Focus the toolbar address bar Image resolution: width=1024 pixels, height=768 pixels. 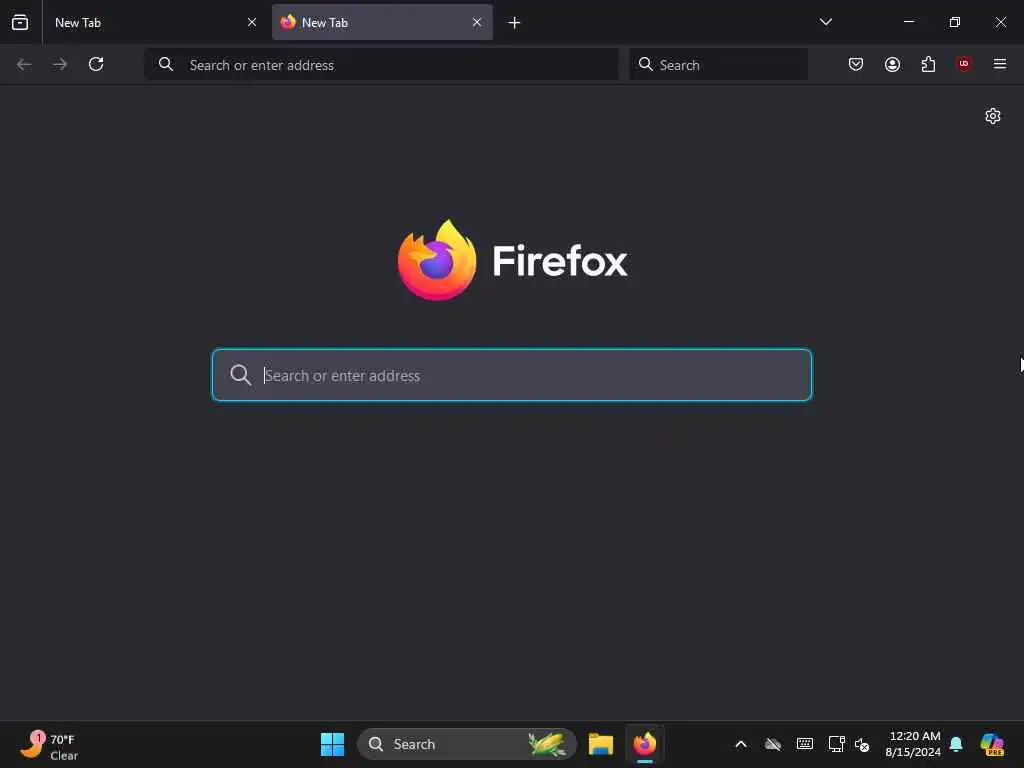pos(381,65)
